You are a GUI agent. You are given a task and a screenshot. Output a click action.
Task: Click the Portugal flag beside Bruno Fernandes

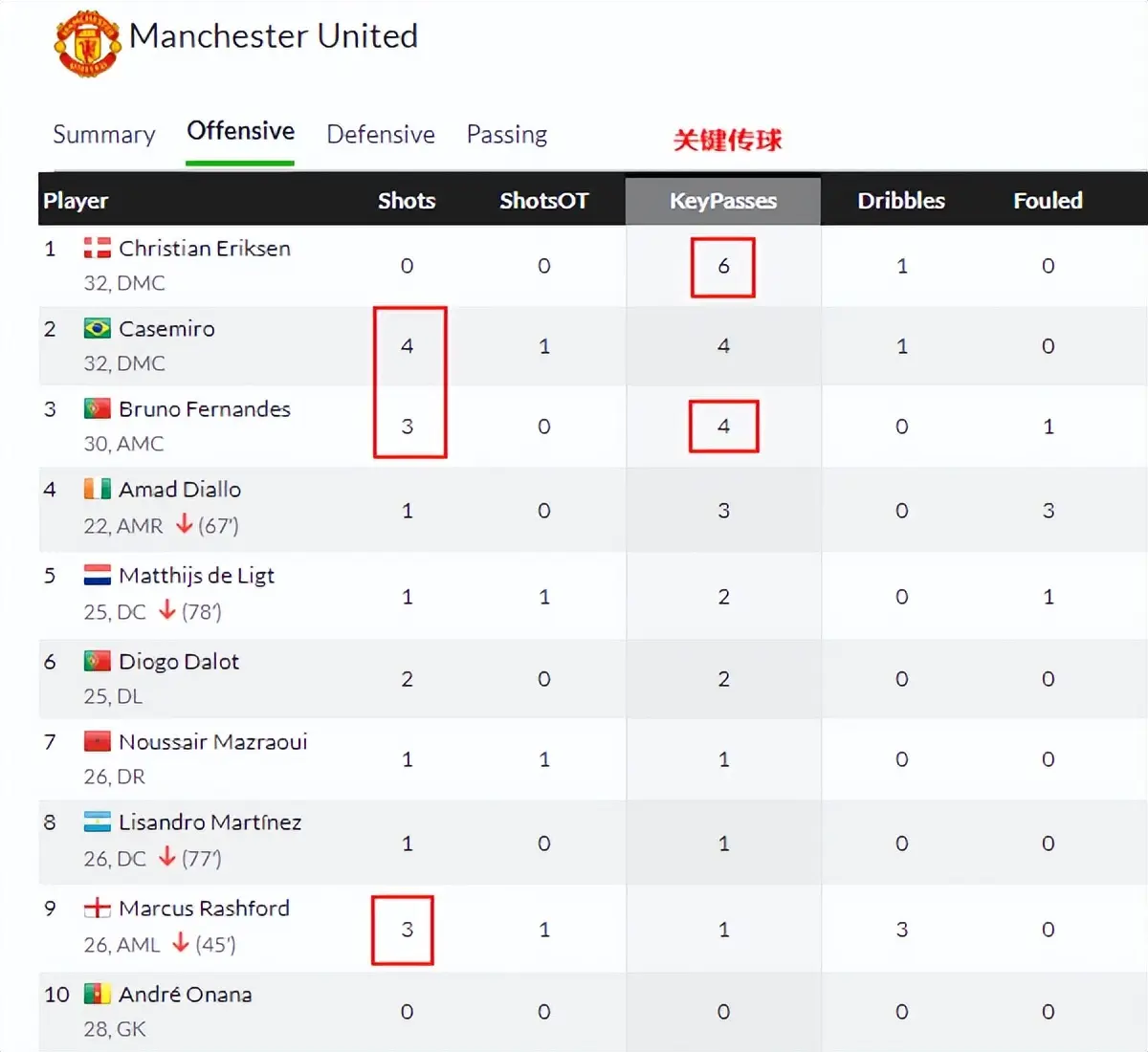click(x=98, y=409)
